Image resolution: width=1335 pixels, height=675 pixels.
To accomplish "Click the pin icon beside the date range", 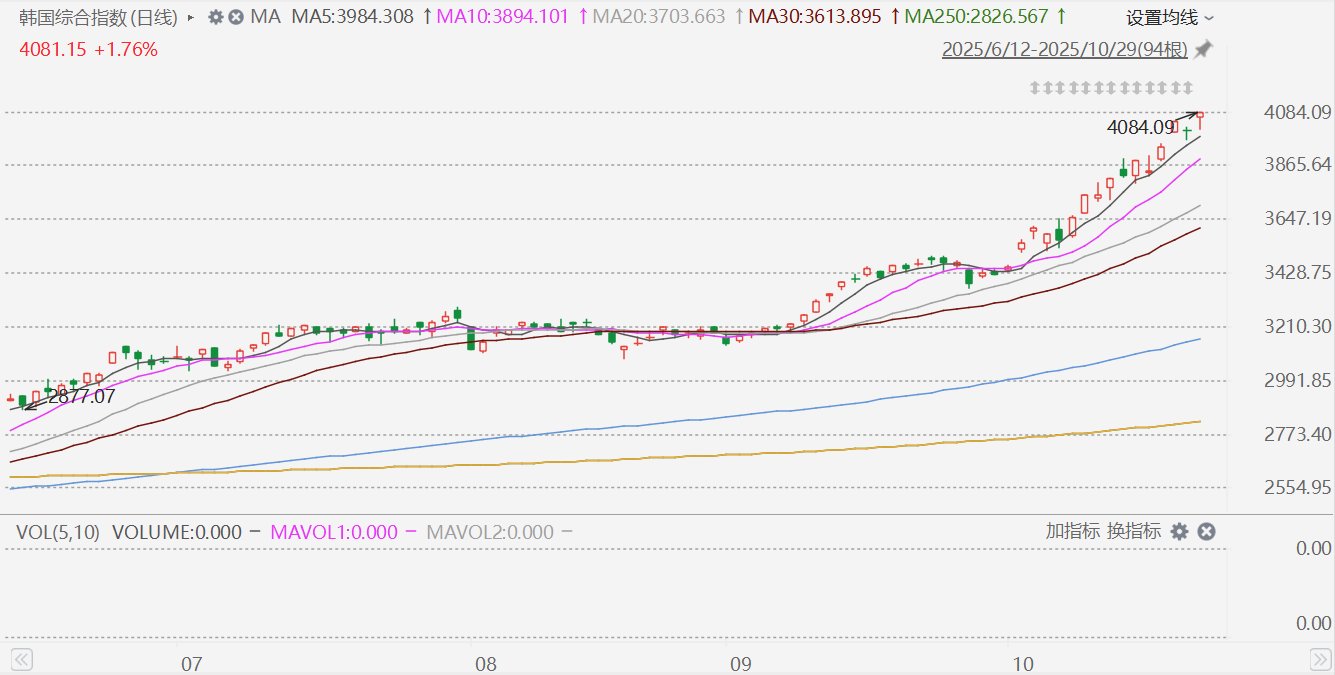I will tap(1204, 49).
